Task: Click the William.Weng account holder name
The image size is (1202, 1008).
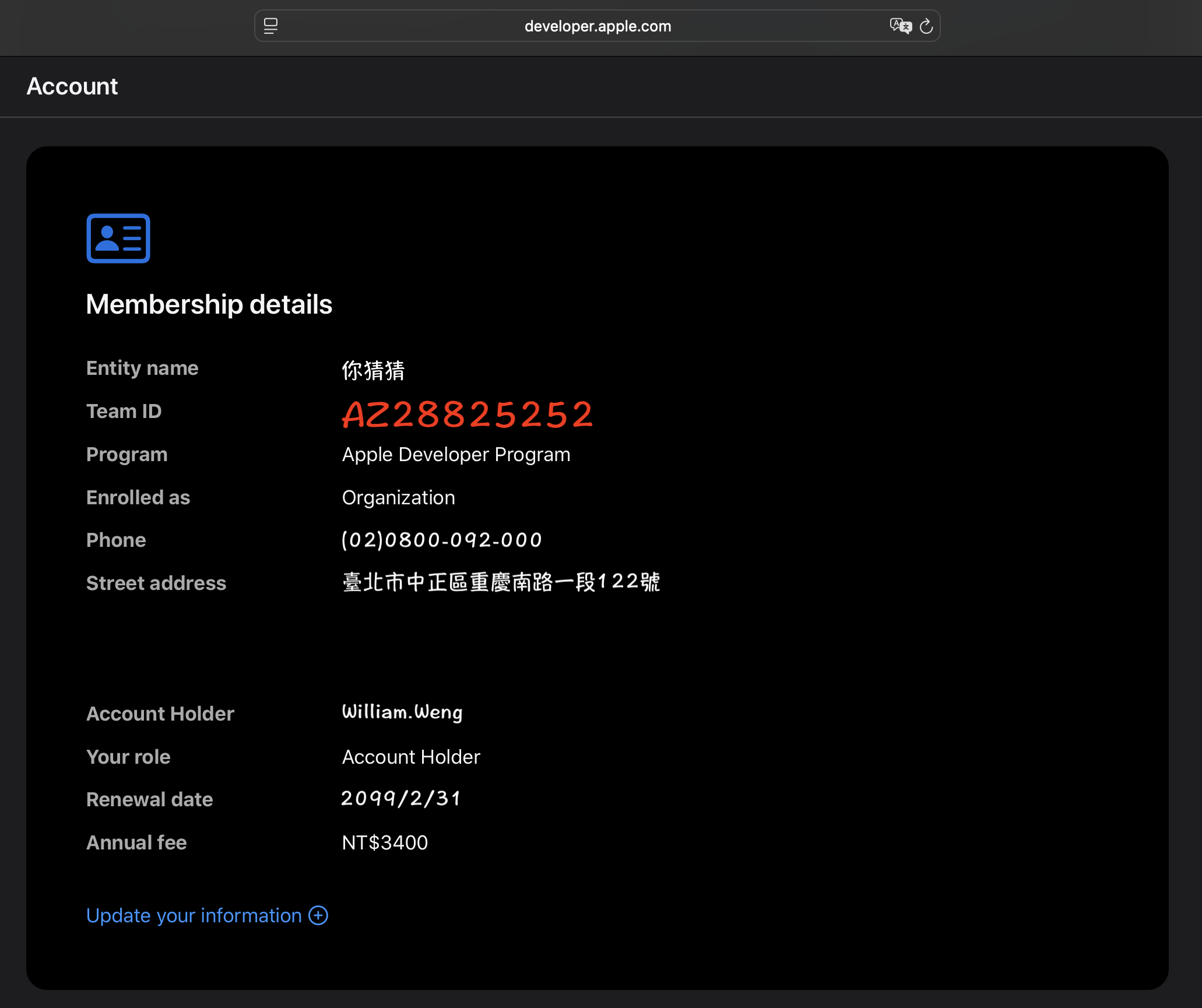Action: 402,712
